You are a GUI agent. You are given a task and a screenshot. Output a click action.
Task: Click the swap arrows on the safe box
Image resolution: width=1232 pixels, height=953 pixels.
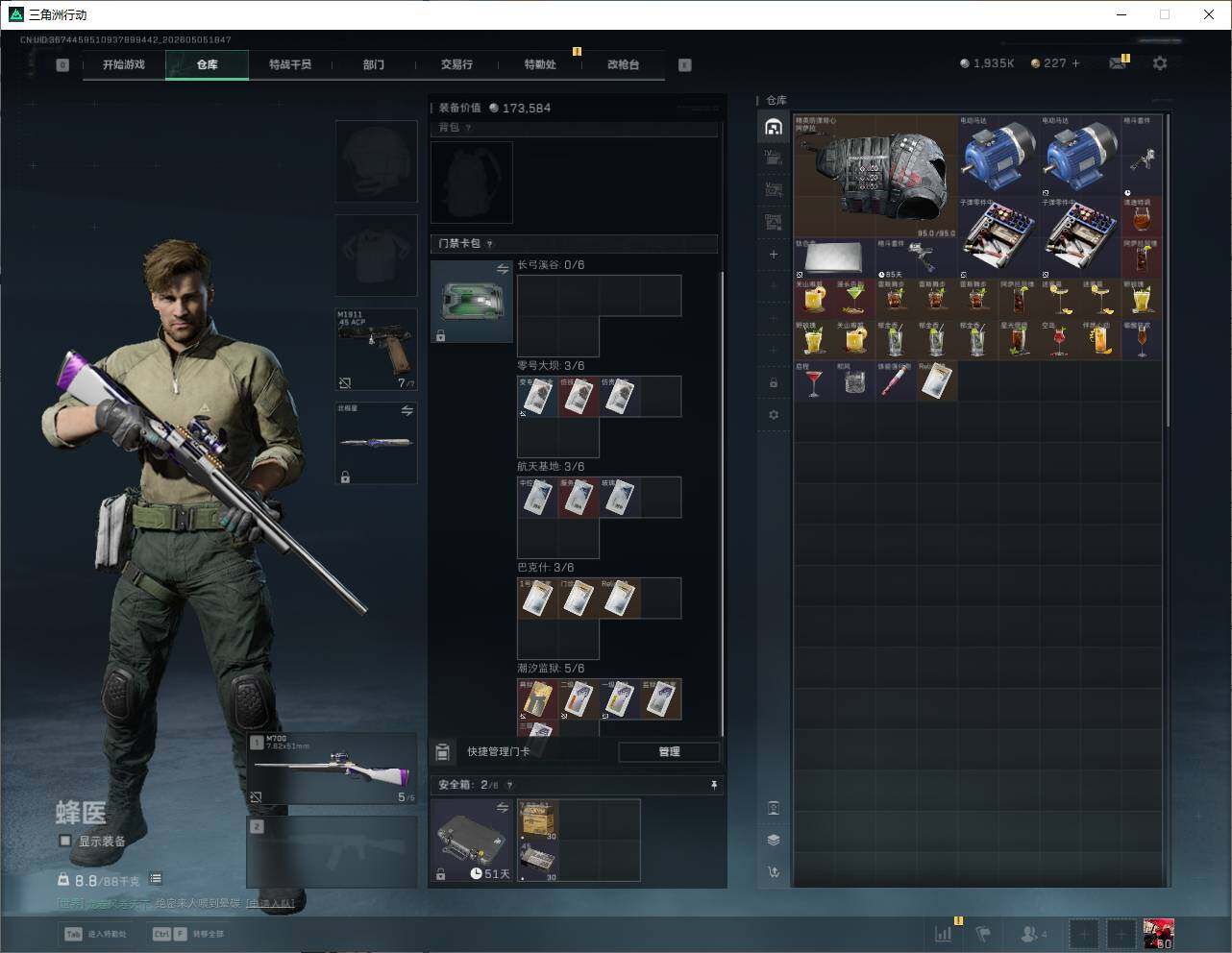pyautogui.click(x=502, y=809)
